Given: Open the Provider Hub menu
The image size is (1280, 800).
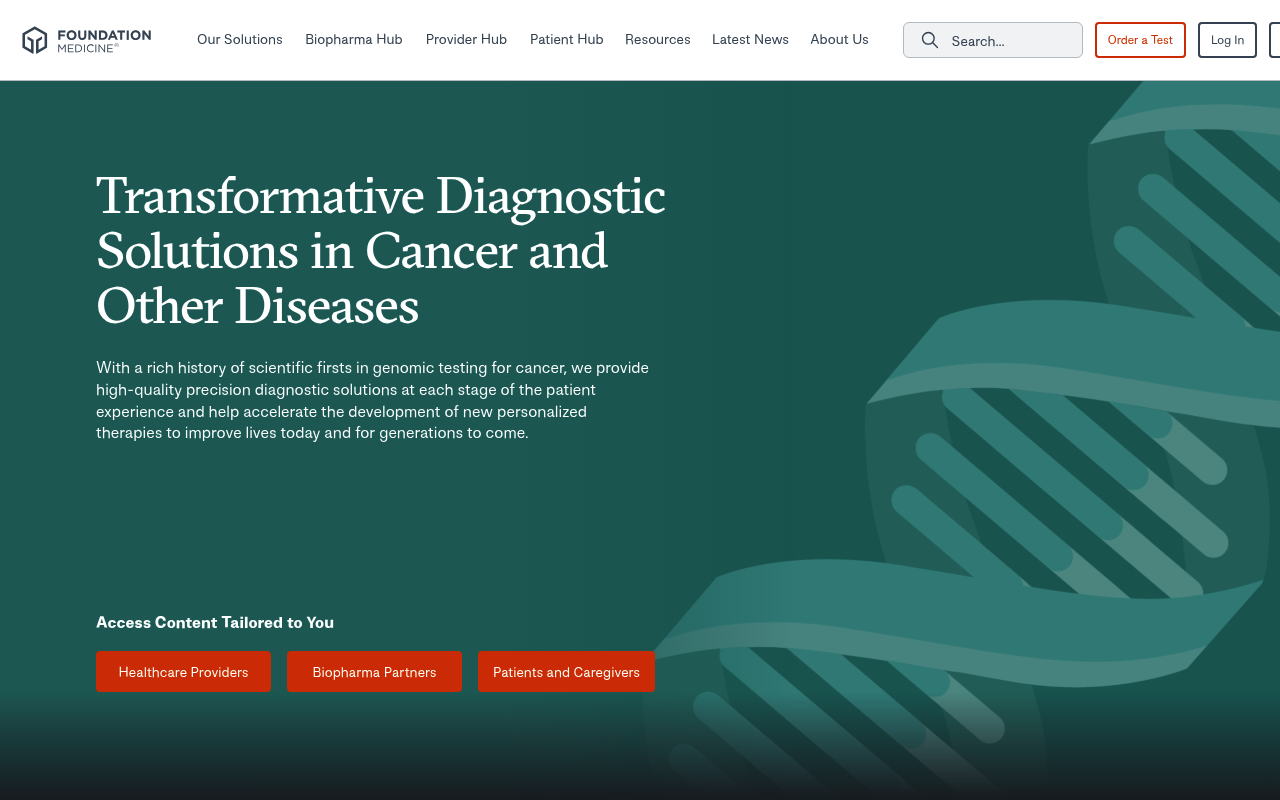Looking at the screenshot, I should (x=466, y=40).
